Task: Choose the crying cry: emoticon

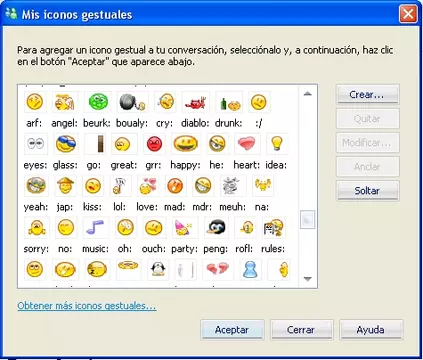Action: tap(165, 102)
